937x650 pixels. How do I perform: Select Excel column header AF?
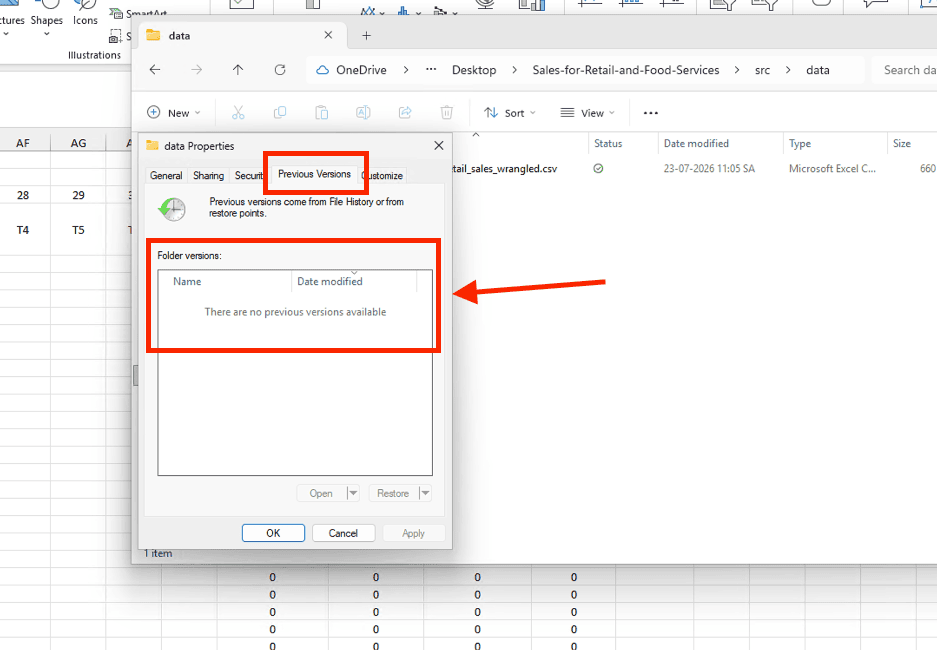point(23,143)
